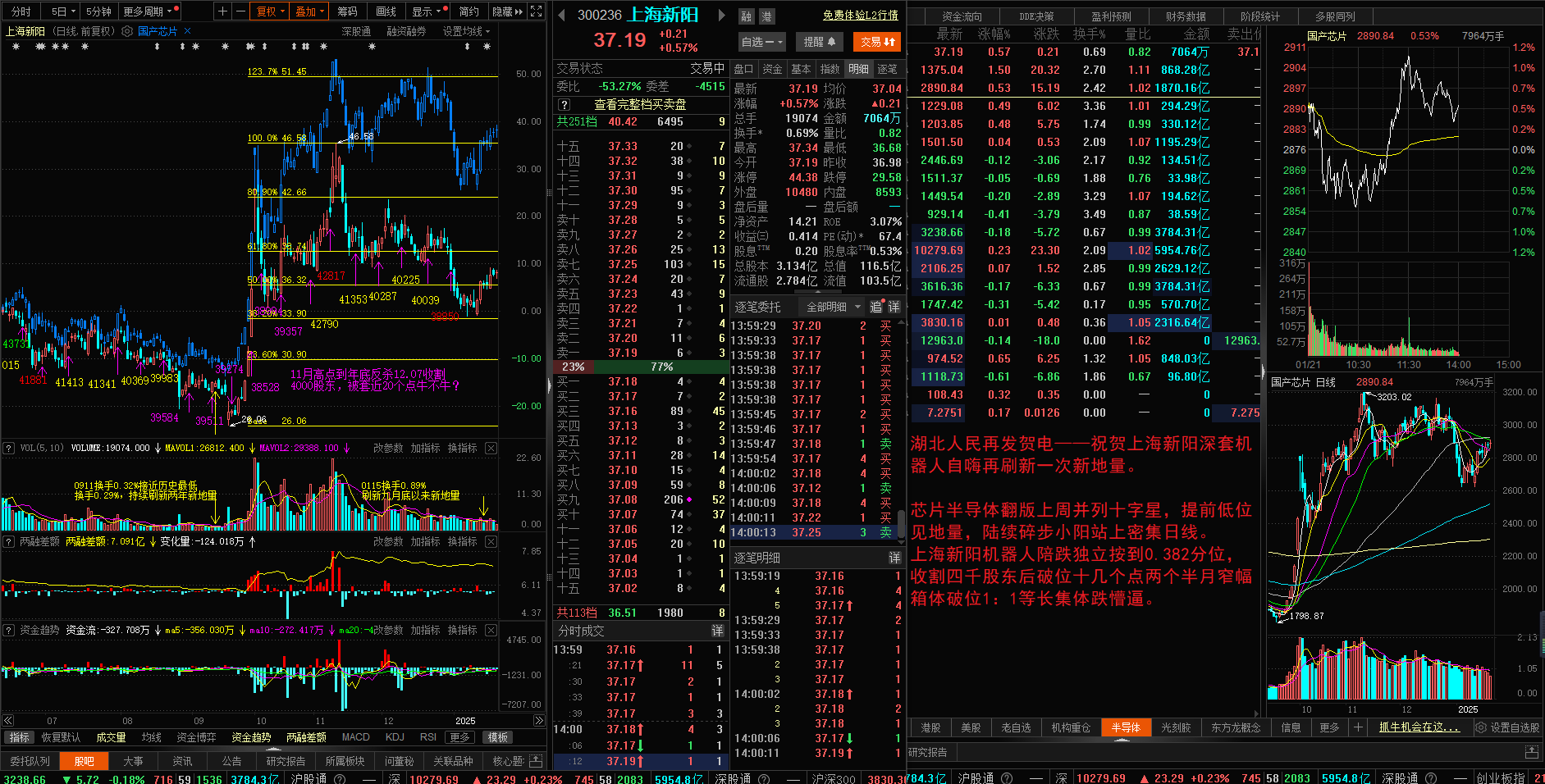
Task: Open the 5日 period dropdown
Action: (x=63, y=11)
